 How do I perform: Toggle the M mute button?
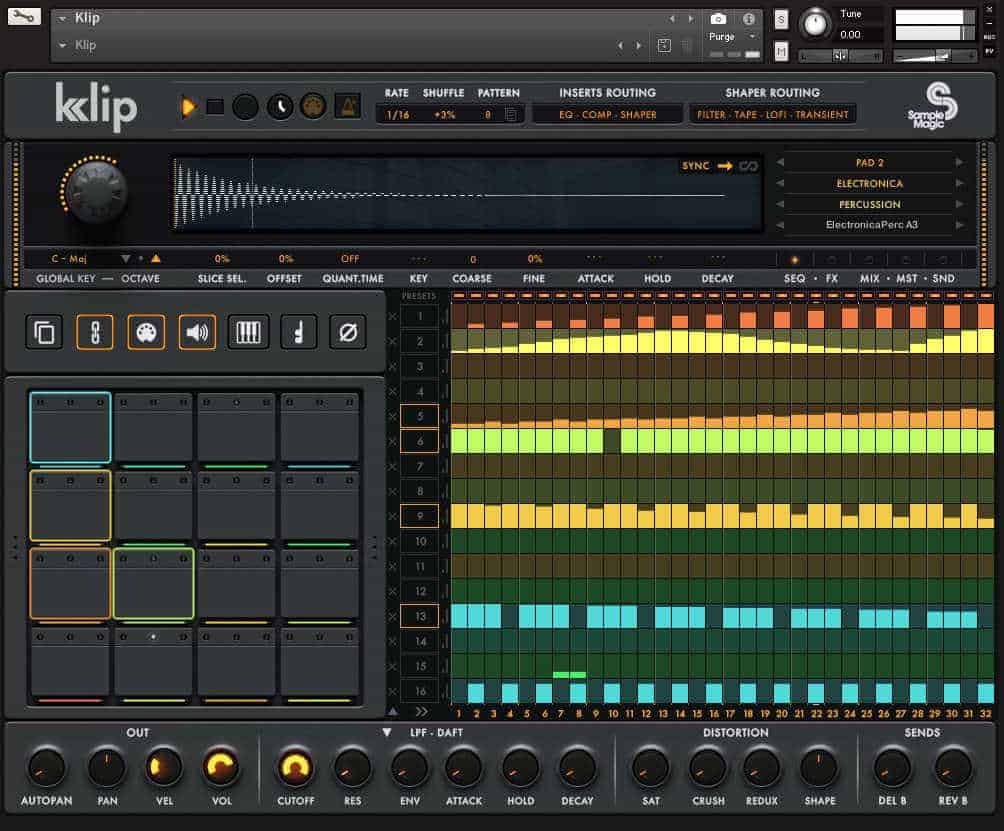tap(781, 51)
